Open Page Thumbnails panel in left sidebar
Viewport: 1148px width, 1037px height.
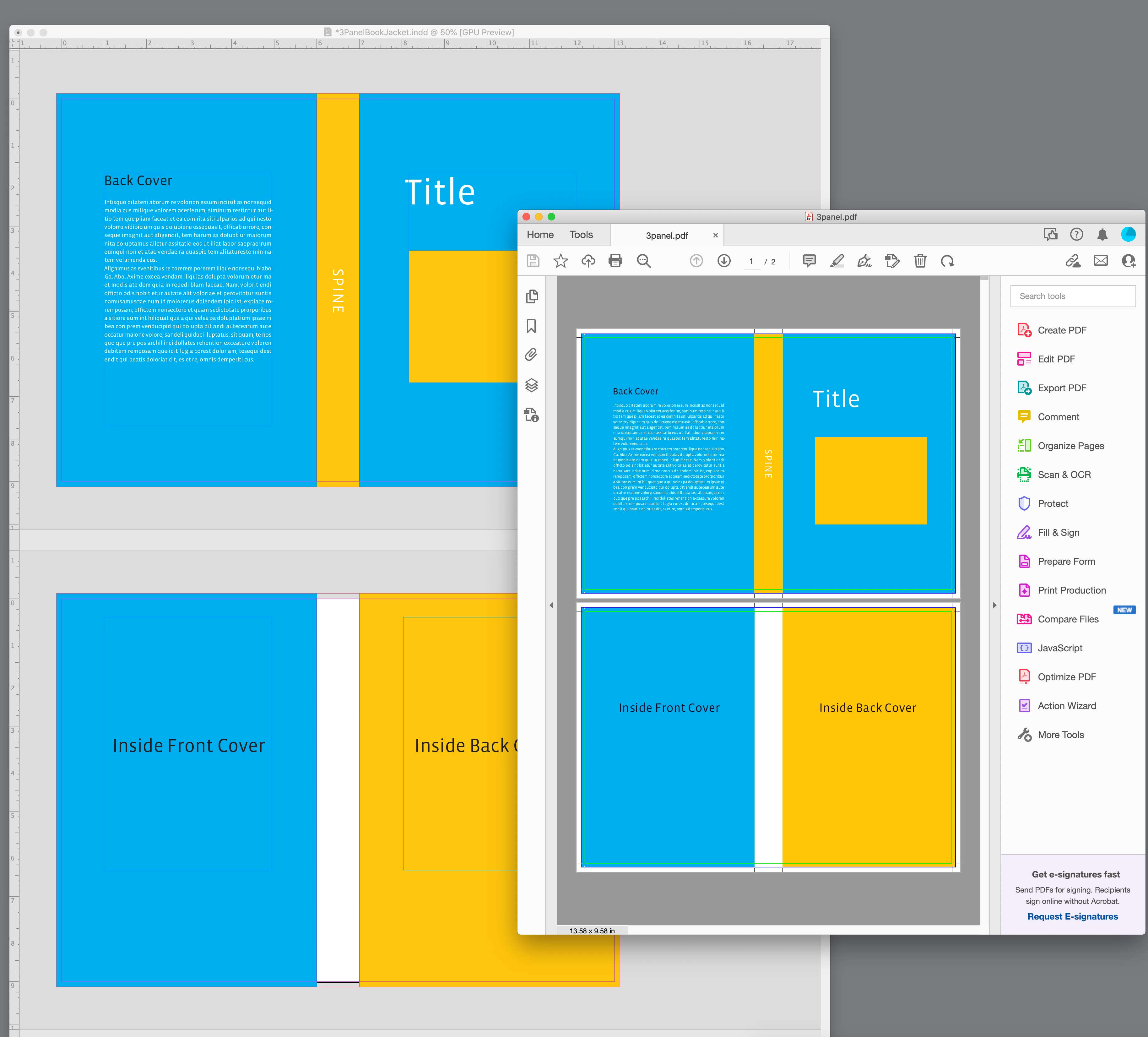(x=532, y=296)
